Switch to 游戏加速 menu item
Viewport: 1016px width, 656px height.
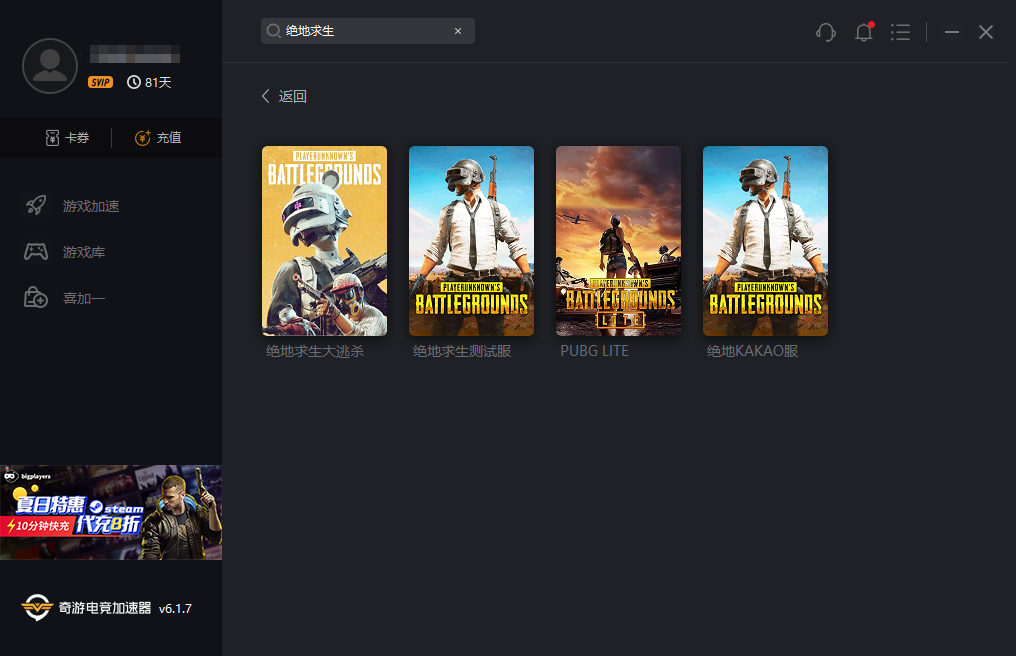91,206
